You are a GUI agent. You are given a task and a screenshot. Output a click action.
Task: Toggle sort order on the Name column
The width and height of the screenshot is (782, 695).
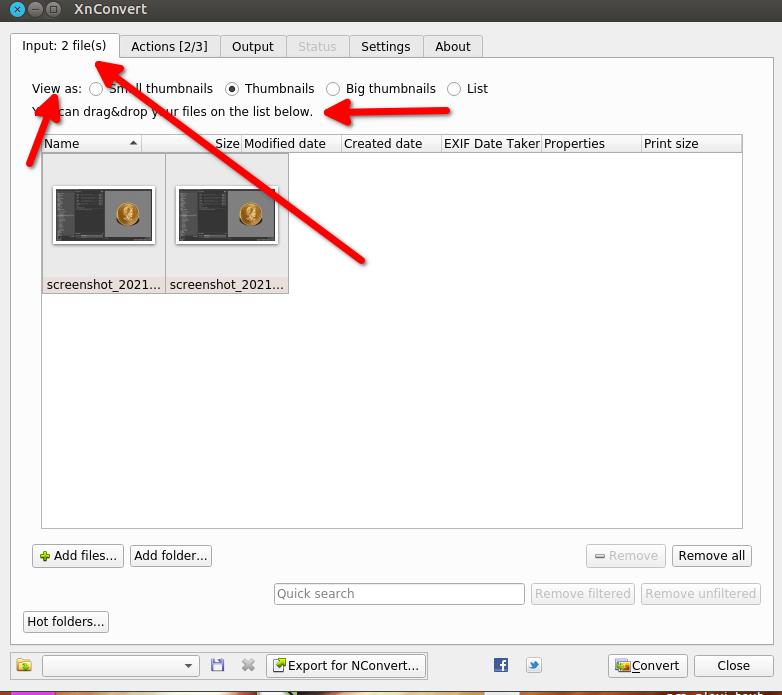coord(92,144)
